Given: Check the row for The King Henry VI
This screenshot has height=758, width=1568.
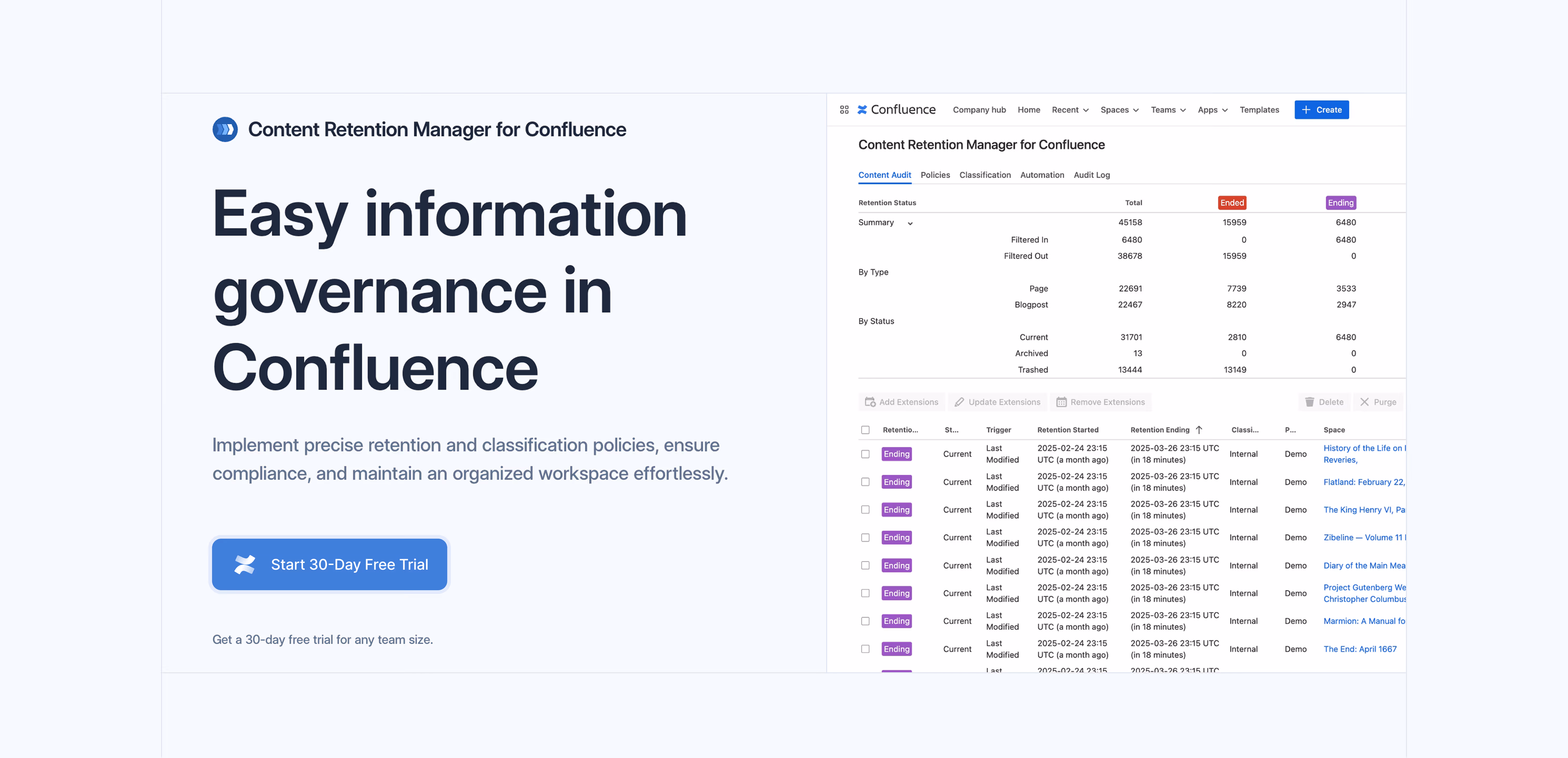Looking at the screenshot, I should tap(865, 510).
